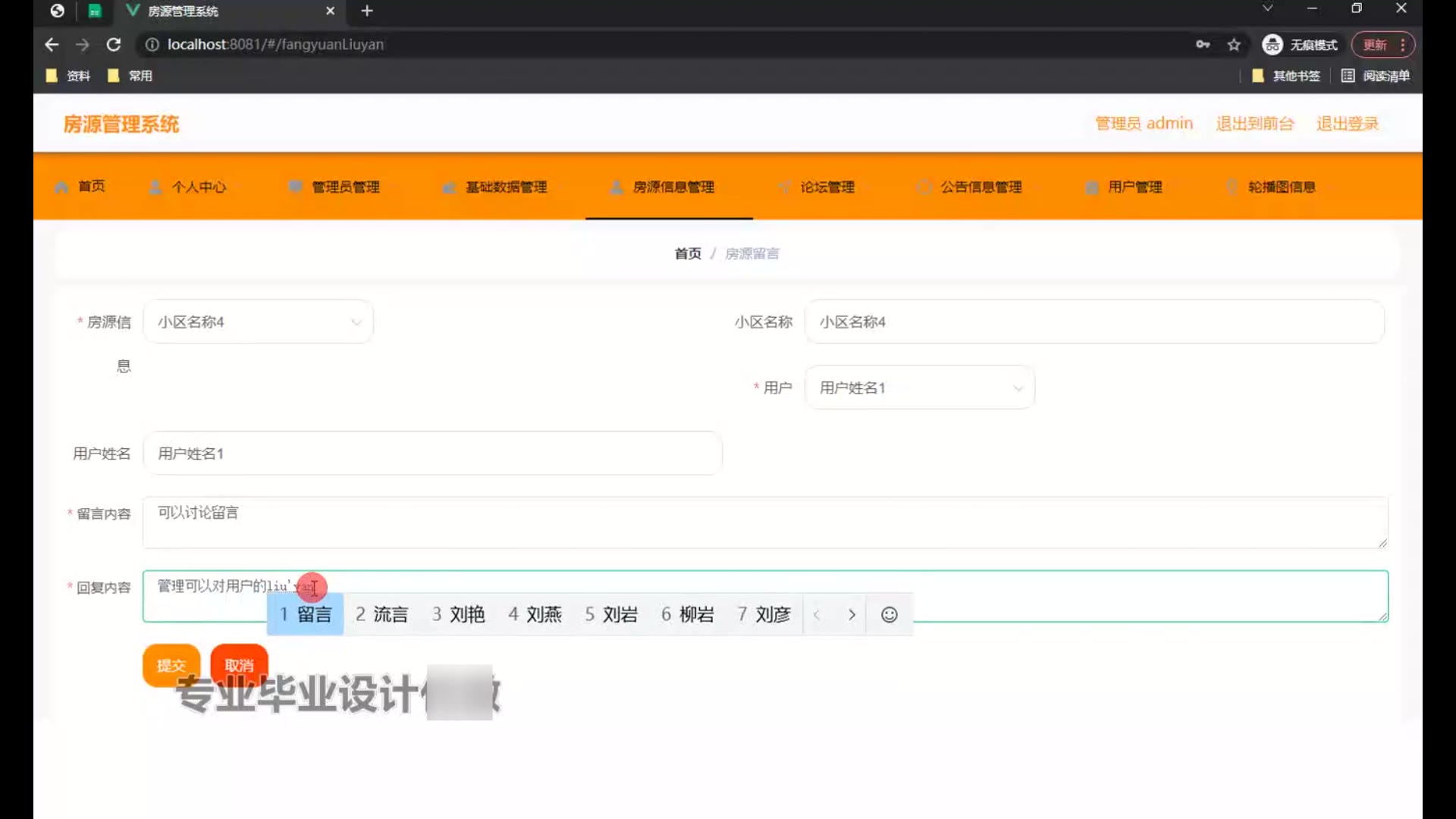This screenshot has width=1456, height=819.
Task: Open the tab search chevron in title bar
Action: point(1267,8)
